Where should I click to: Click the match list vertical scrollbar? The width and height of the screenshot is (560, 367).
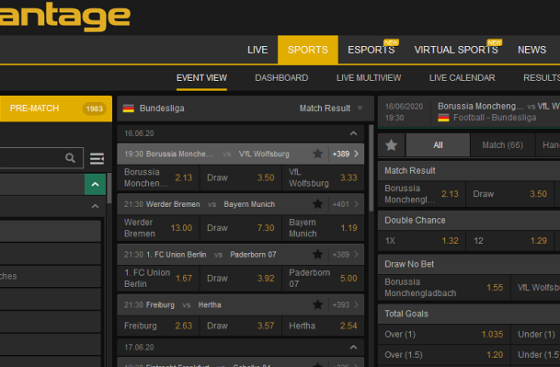point(371,168)
